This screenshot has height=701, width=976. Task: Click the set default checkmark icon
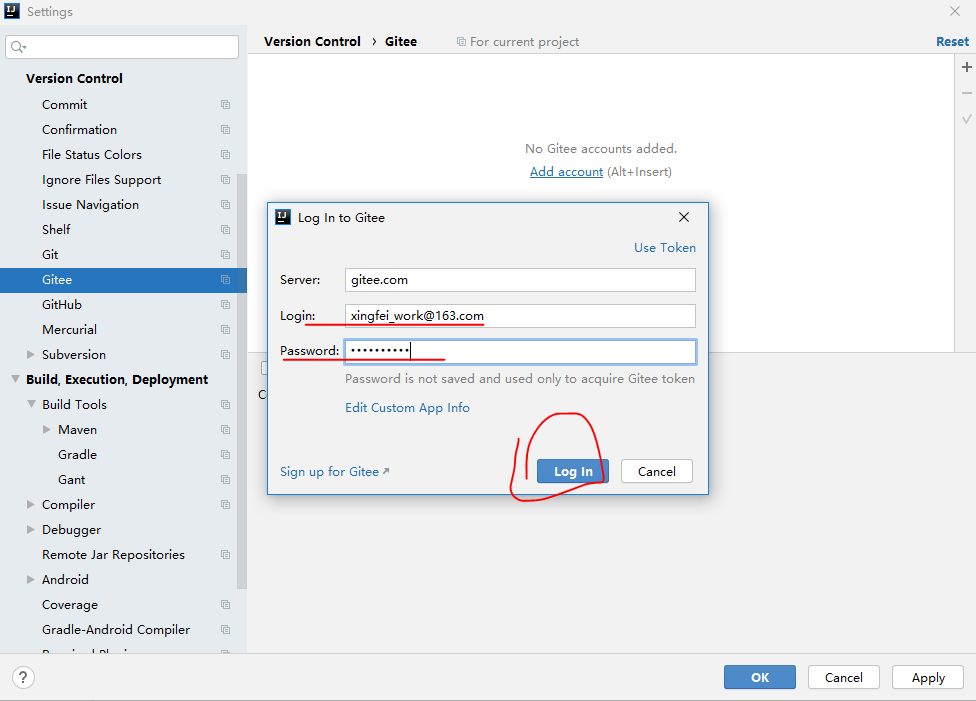(x=966, y=118)
